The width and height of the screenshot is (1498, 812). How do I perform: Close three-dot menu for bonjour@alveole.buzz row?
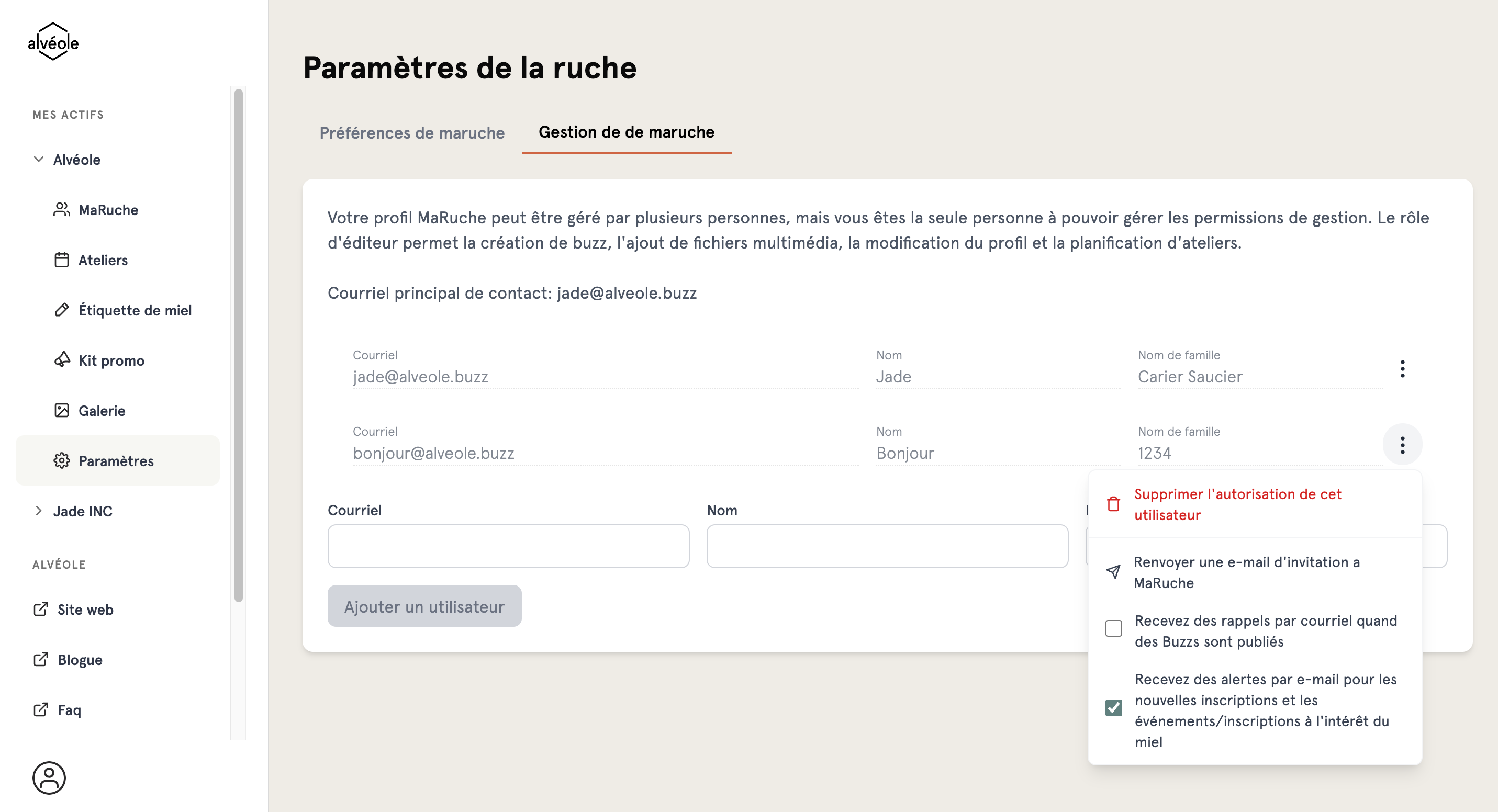point(1402,445)
